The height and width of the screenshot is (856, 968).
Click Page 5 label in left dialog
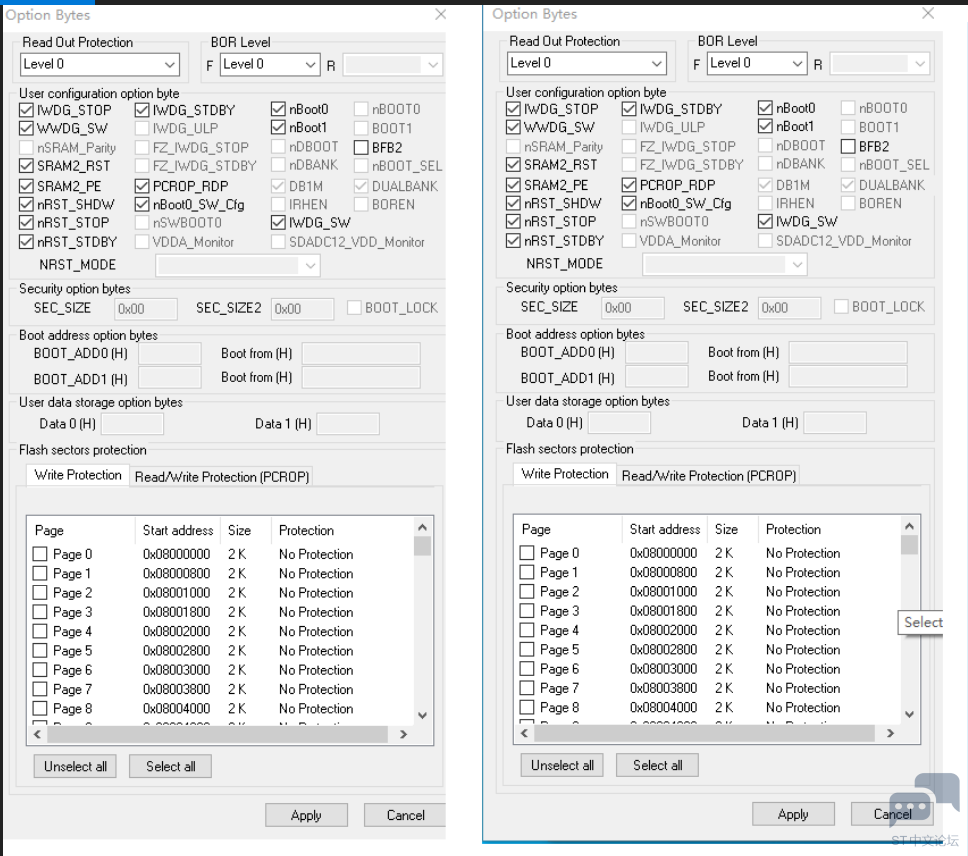point(72,650)
